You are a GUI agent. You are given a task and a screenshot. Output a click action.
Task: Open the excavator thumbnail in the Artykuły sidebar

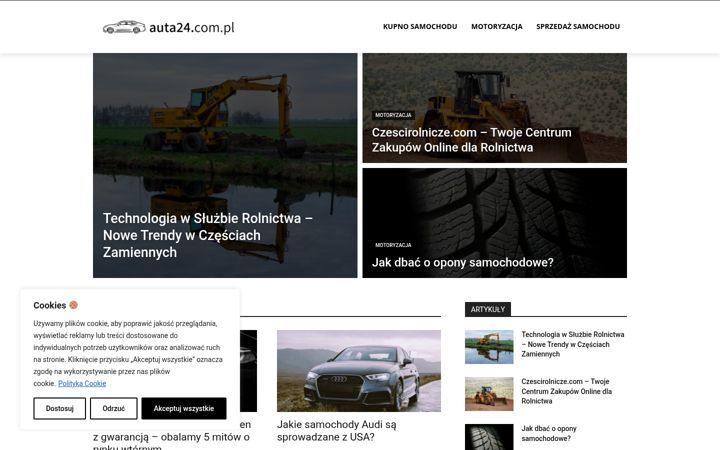pos(489,347)
